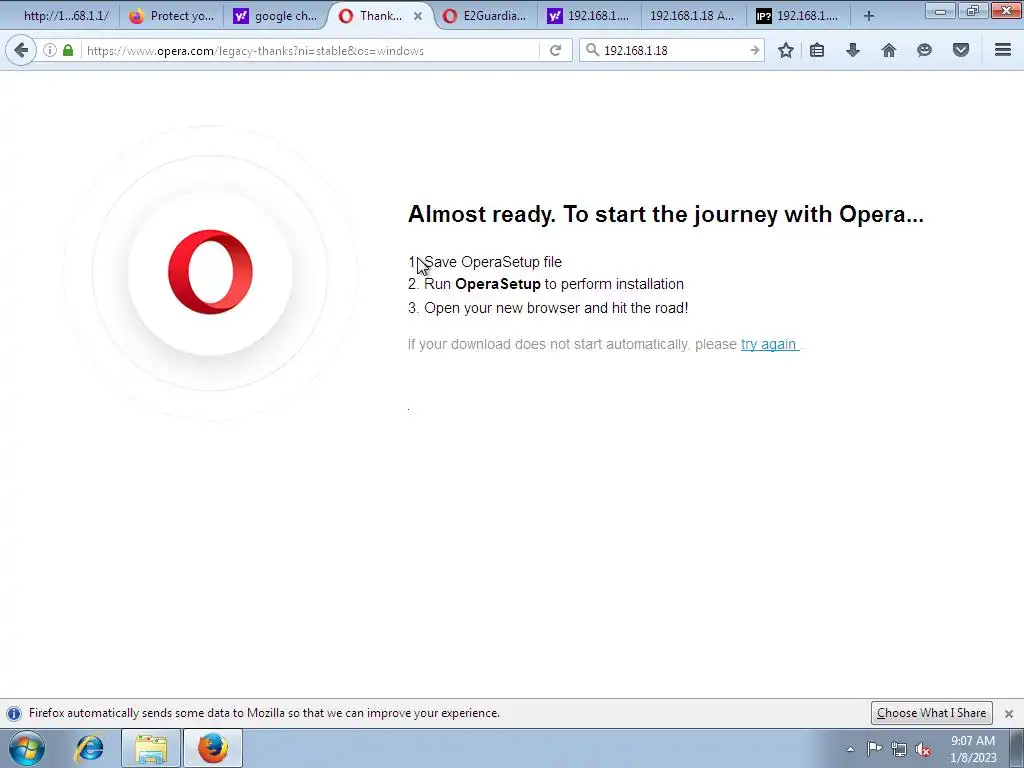This screenshot has width=1024, height=768.
Task: Click the search box containing 192.168.1.18
Action: coord(673,50)
